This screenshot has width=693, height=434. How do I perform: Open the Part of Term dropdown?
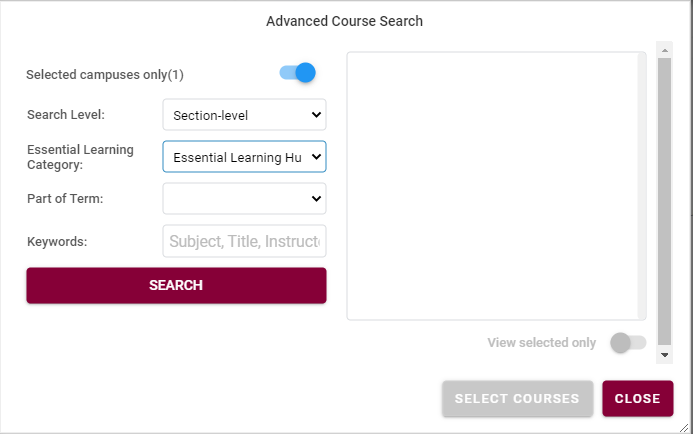tap(244, 199)
